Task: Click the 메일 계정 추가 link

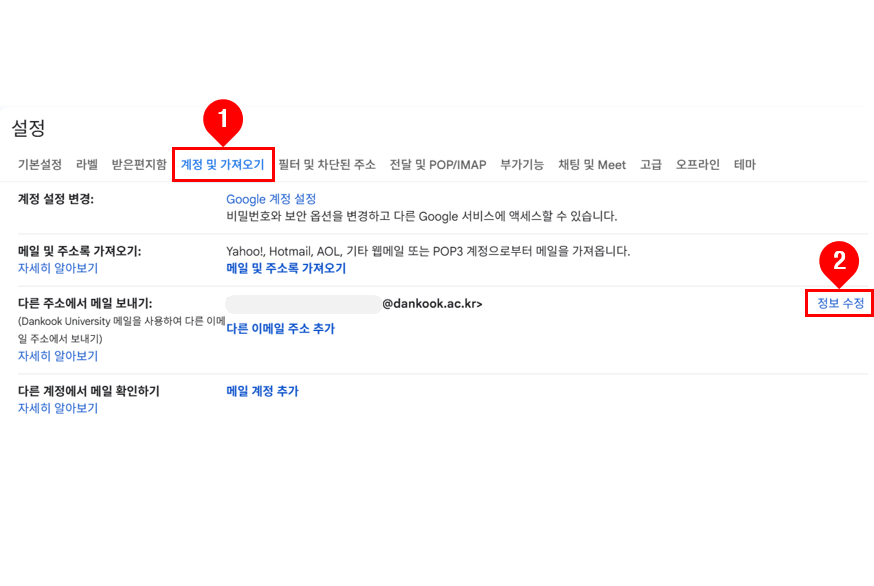Action: point(262,391)
